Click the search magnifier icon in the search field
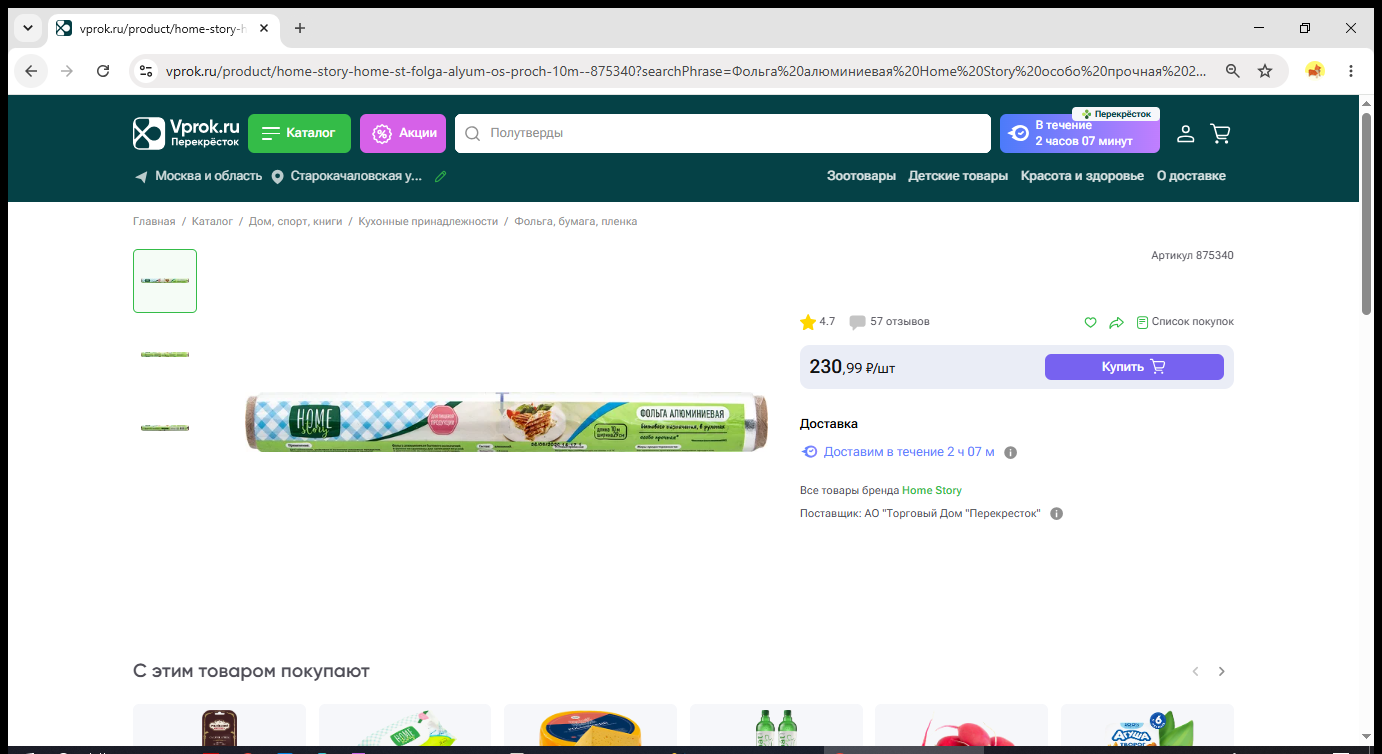 pyautogui.click(x=473, y=133)
